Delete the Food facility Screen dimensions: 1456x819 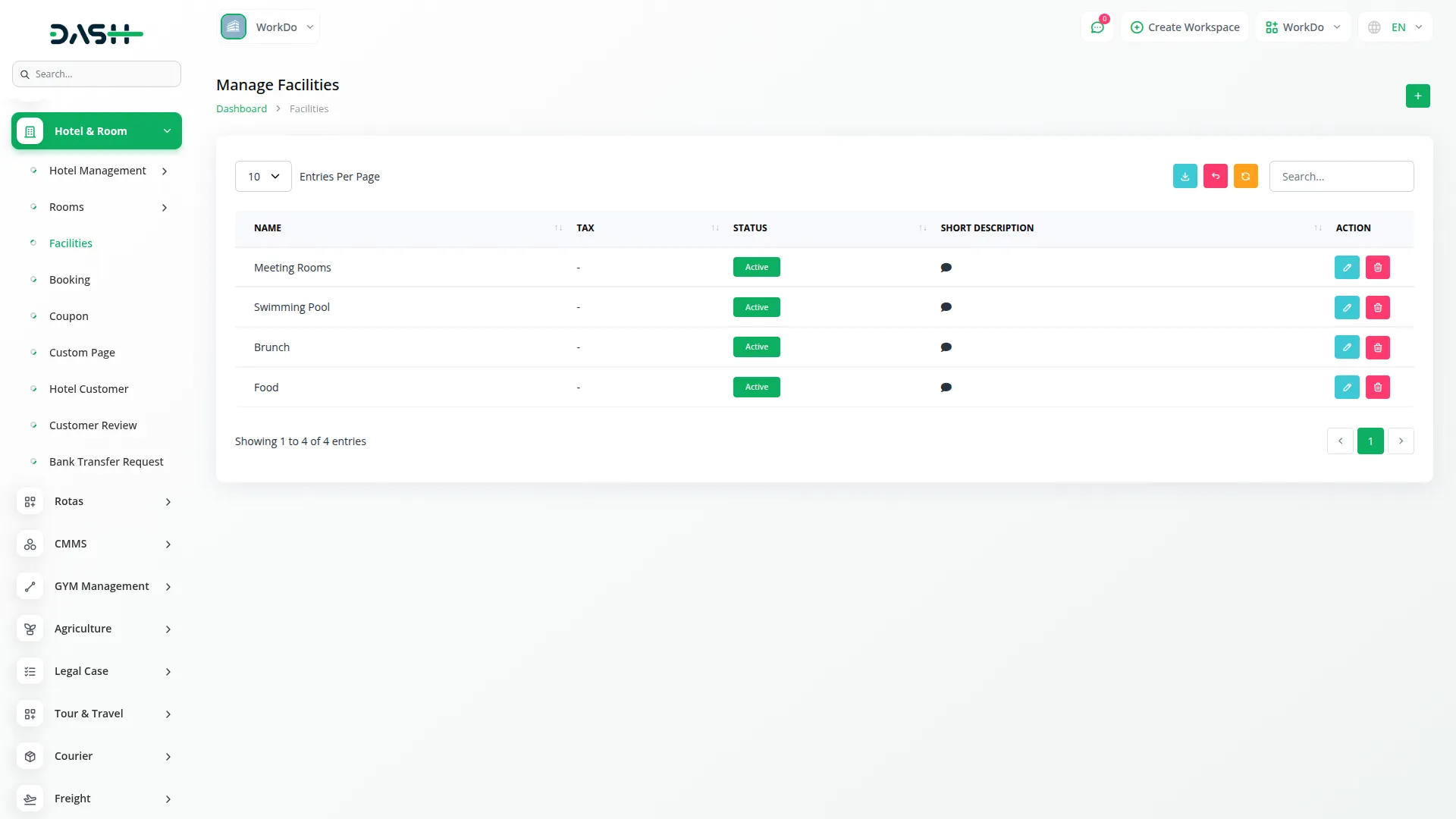point(1377,388)
